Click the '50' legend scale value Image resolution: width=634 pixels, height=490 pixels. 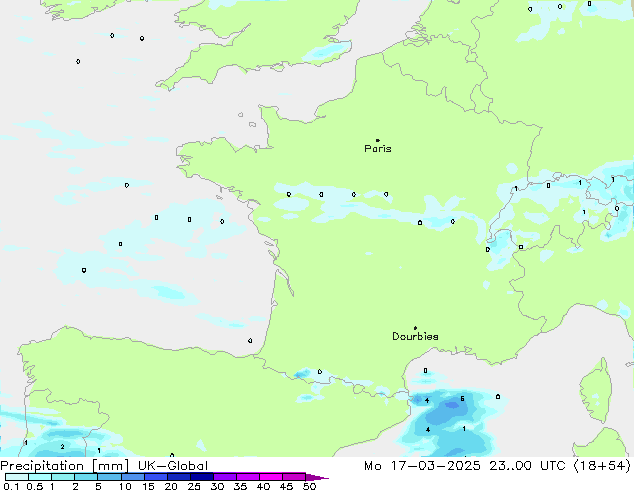point(310,486)
